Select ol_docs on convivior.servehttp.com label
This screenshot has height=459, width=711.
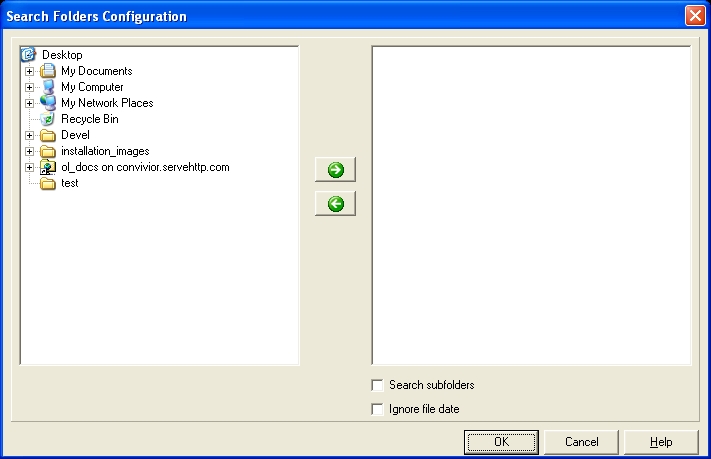(145, 167)
